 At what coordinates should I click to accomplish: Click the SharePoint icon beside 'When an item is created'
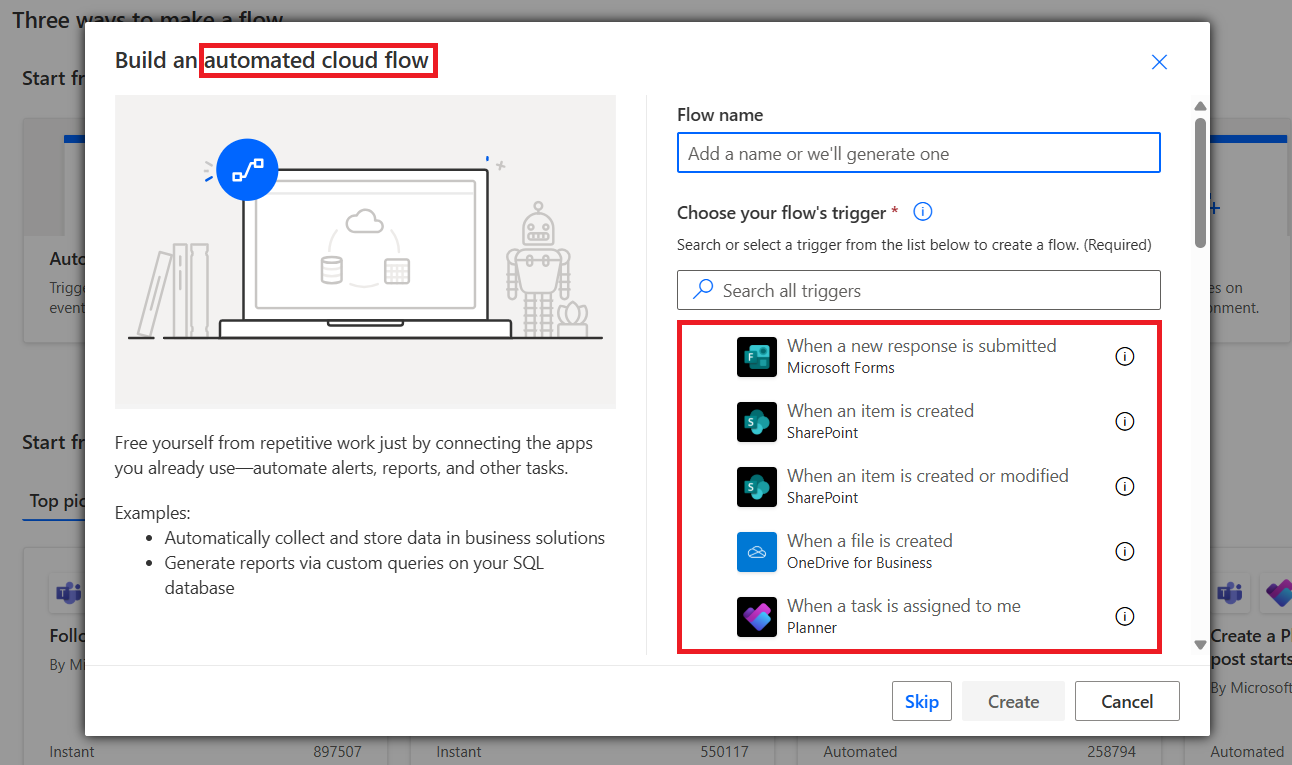pyautogui.click(x=757, y=422)
